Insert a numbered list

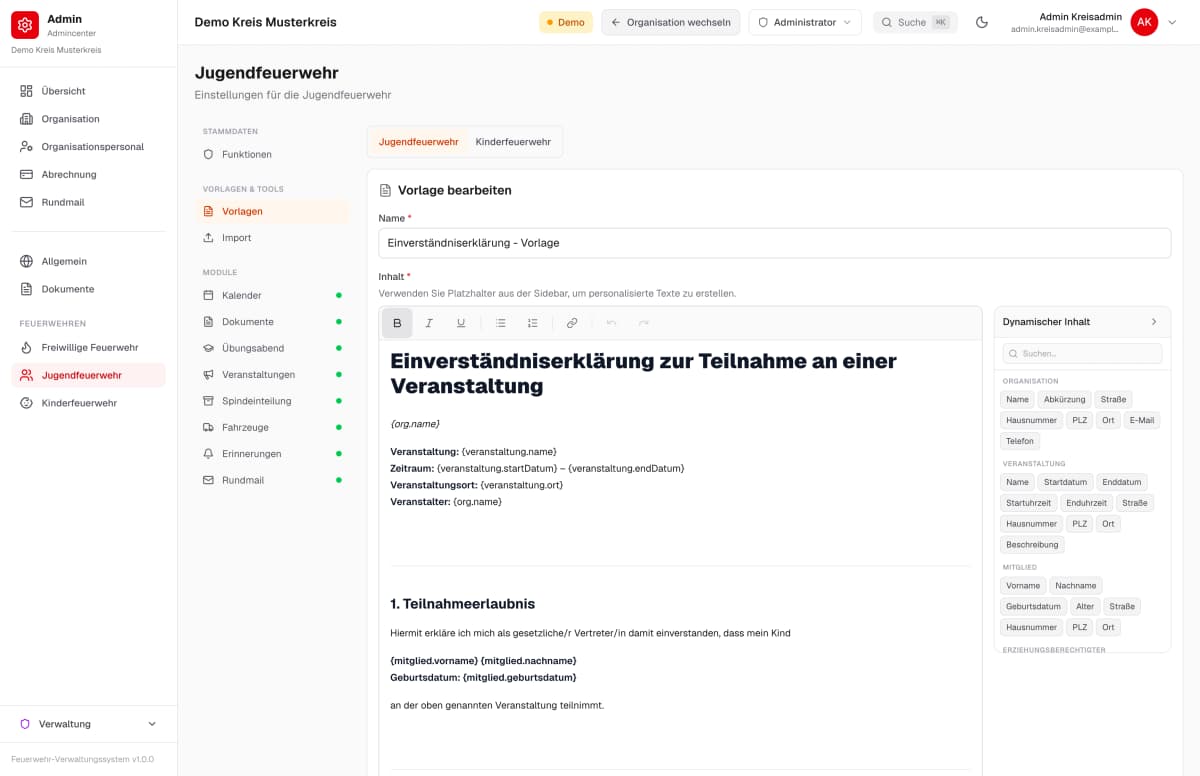click(533, 323)
